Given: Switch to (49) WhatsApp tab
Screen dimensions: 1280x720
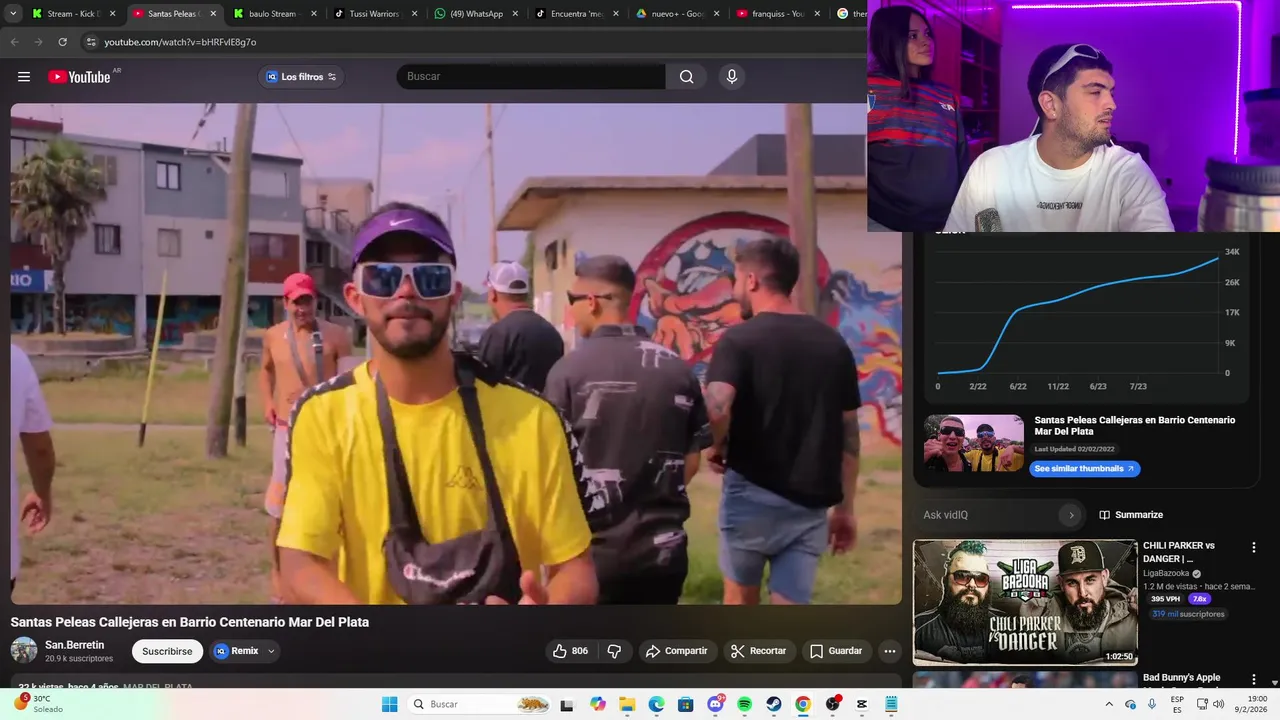Looking at the screenshot, I should tap(476, 14).
